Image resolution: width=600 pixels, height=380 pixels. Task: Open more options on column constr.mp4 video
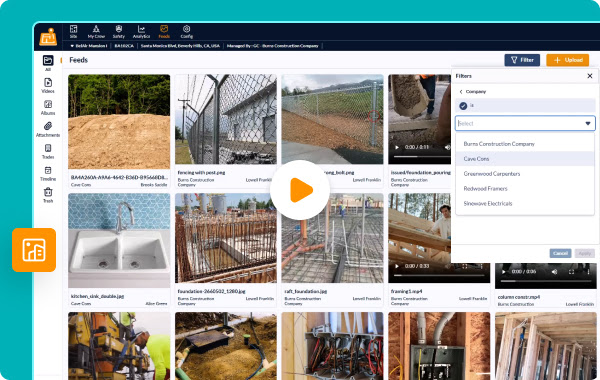pyautogui.click(x=588, y=272)
